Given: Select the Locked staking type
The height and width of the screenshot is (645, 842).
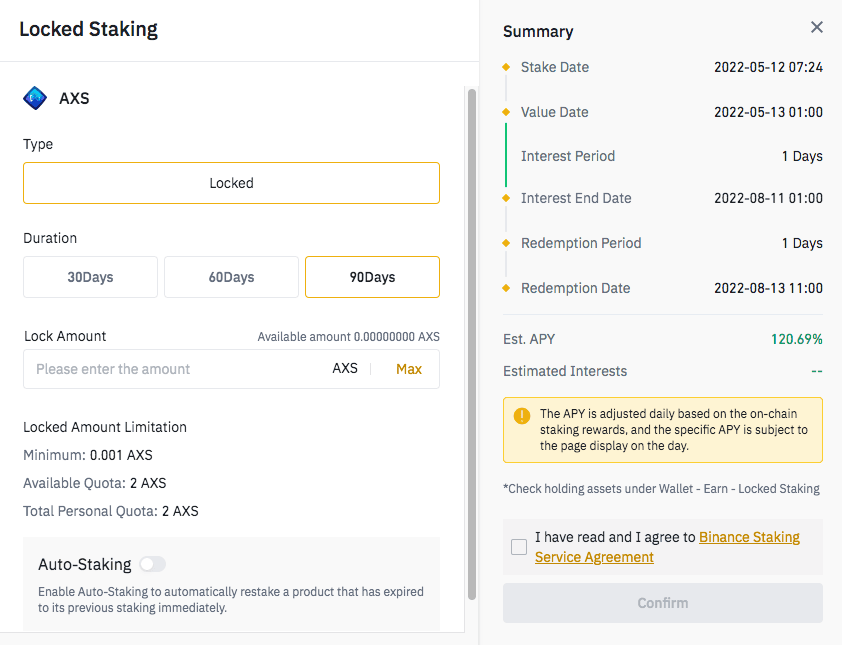Looking at the screenshot, I should pos(231,183).
